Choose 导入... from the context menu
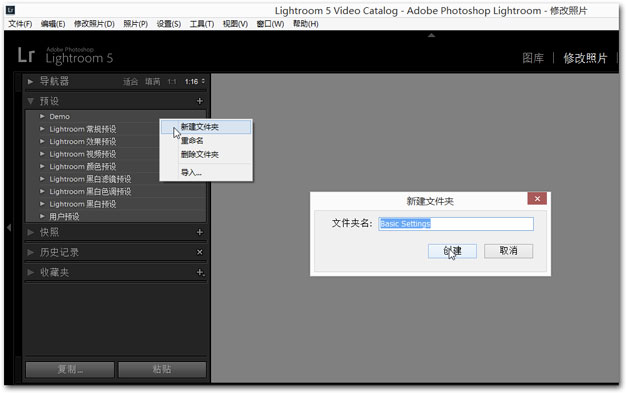 (x=206, y=173)
